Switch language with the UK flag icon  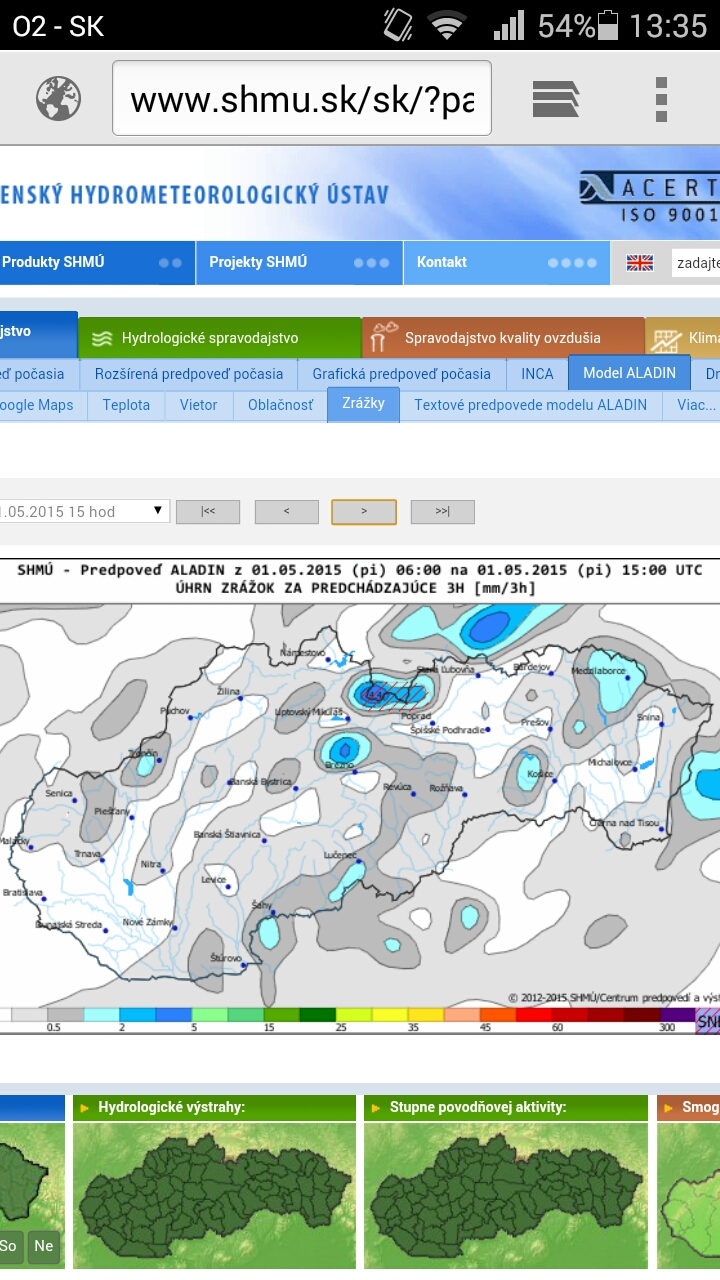tap(640, 263)
